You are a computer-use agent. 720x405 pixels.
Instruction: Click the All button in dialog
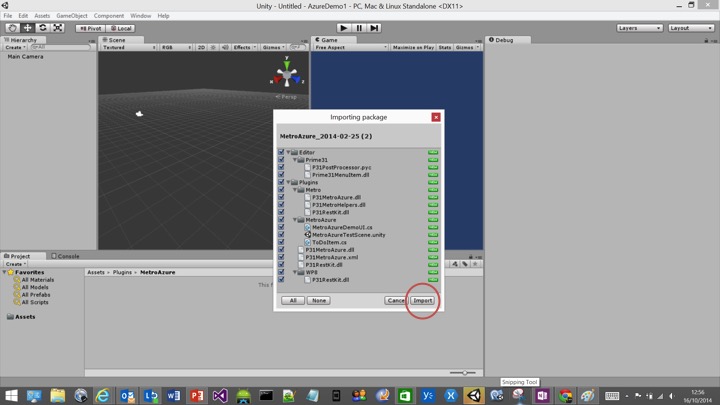292,300
